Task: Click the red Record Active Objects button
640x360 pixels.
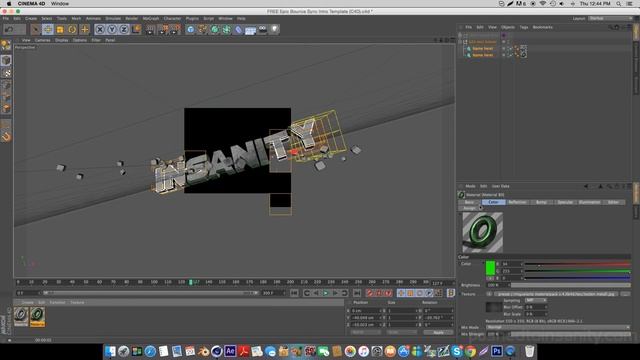Action: 370,293
